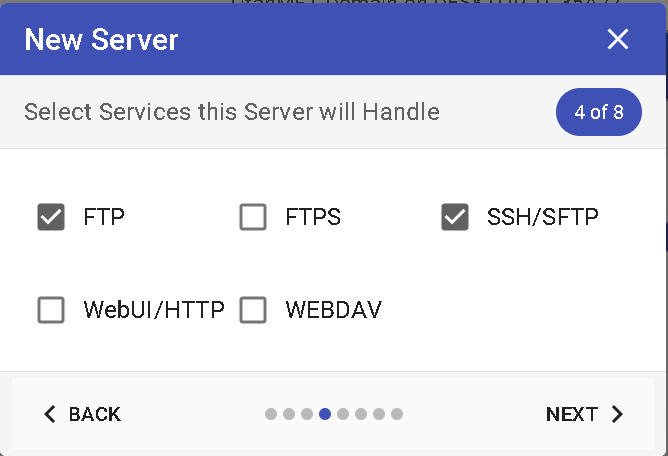Click the highlighted blue current-step dot

325,414
